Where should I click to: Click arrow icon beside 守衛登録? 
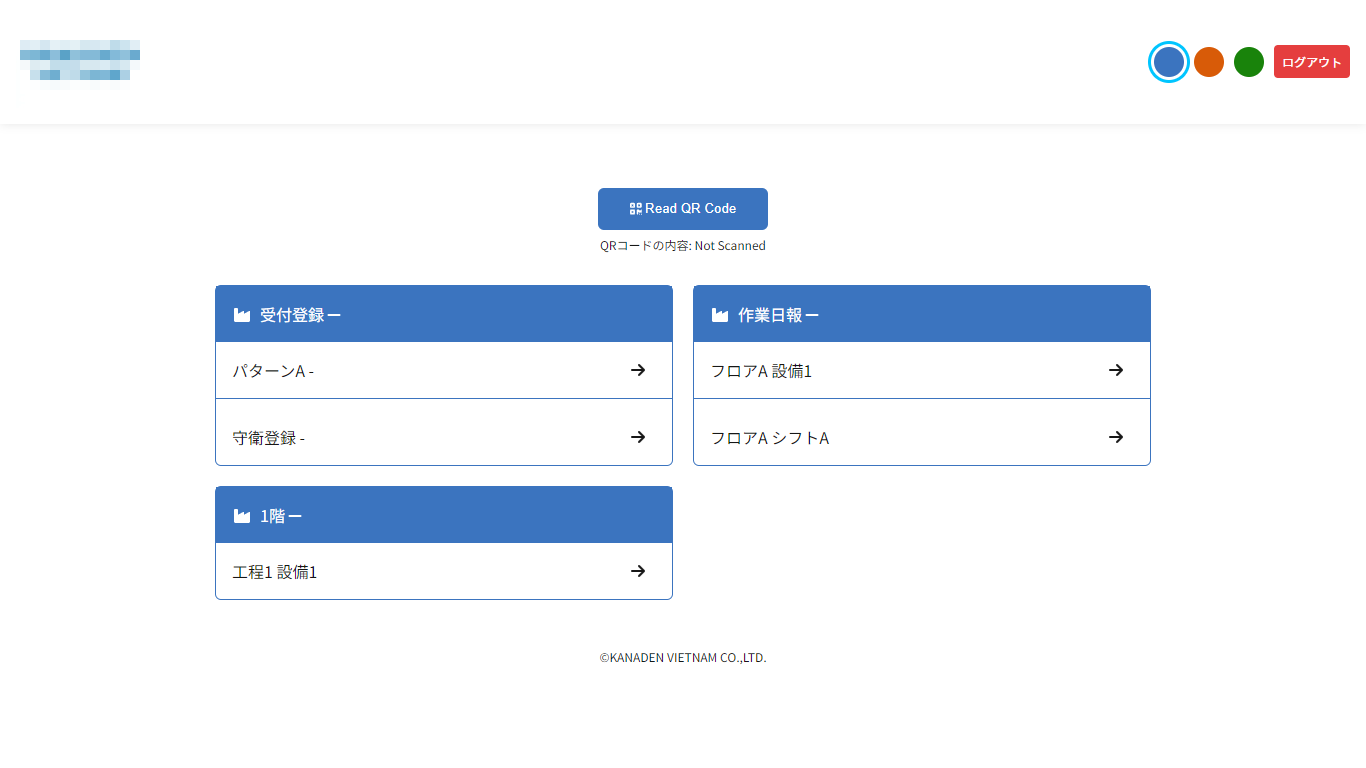click(638, 437)
